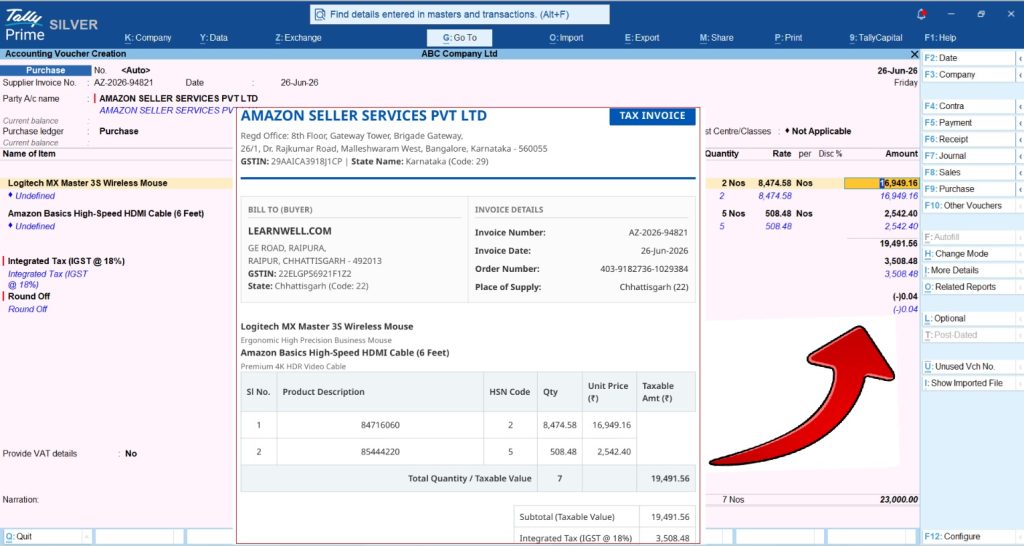This screenshot has width=1024, height=546.
Task: Select Amazon Basics HDMI Cable item row
Action: pos(106,214)
